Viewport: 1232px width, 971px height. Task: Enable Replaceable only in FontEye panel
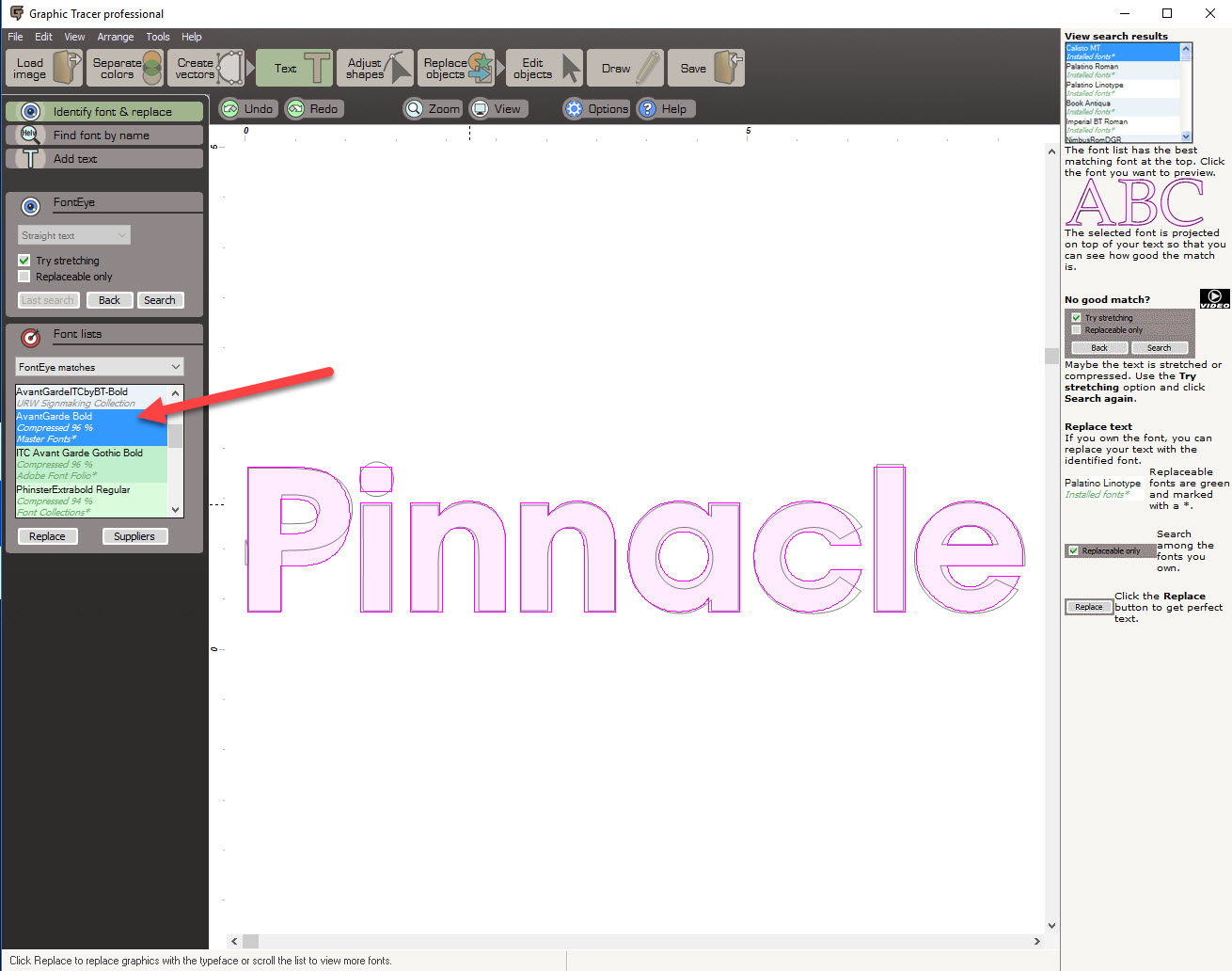(24, 277)
